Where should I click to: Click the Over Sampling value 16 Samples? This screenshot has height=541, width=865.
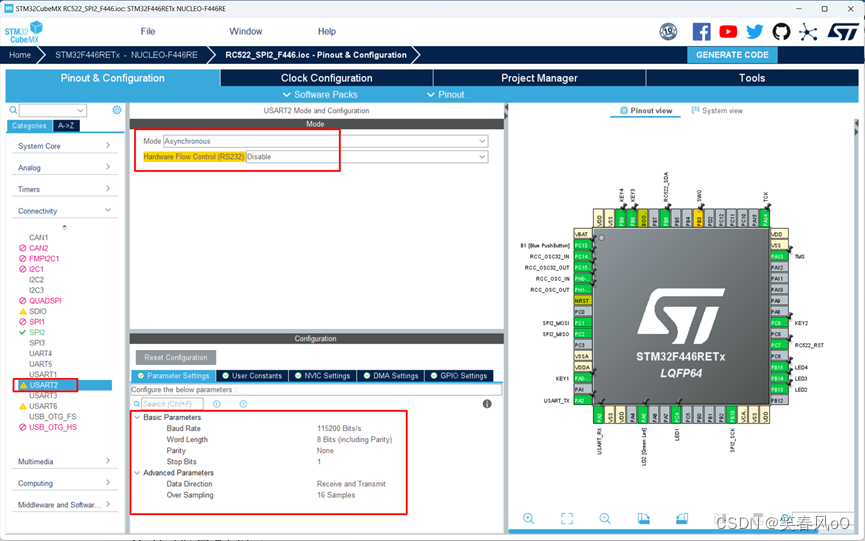335,495
